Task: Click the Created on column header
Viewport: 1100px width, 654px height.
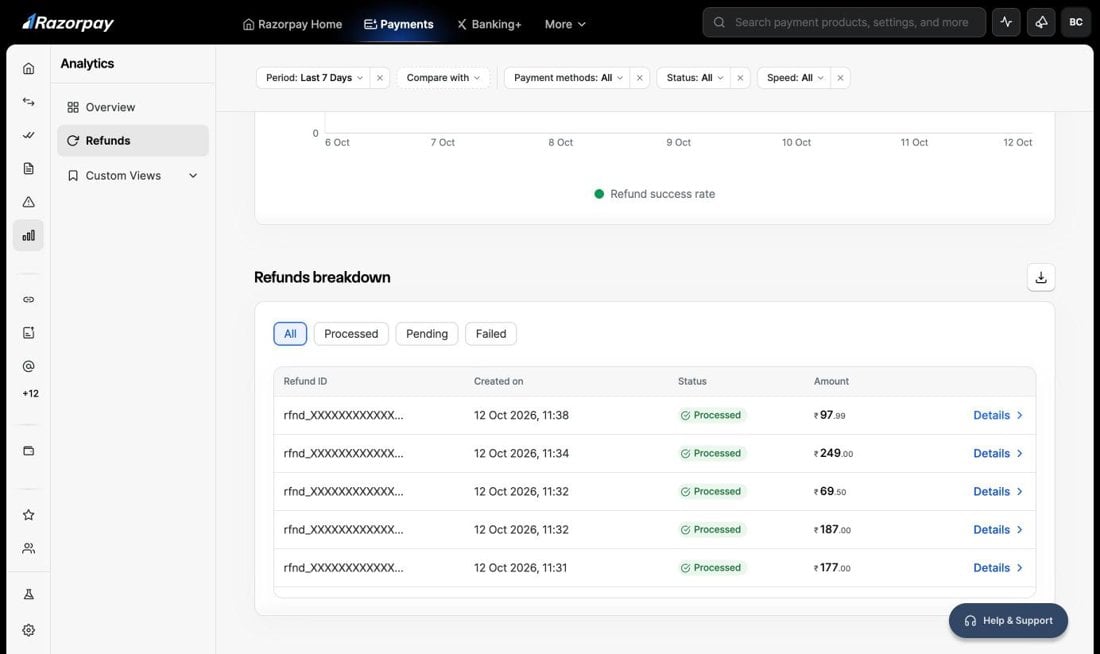Action: [x=498, y=381]
